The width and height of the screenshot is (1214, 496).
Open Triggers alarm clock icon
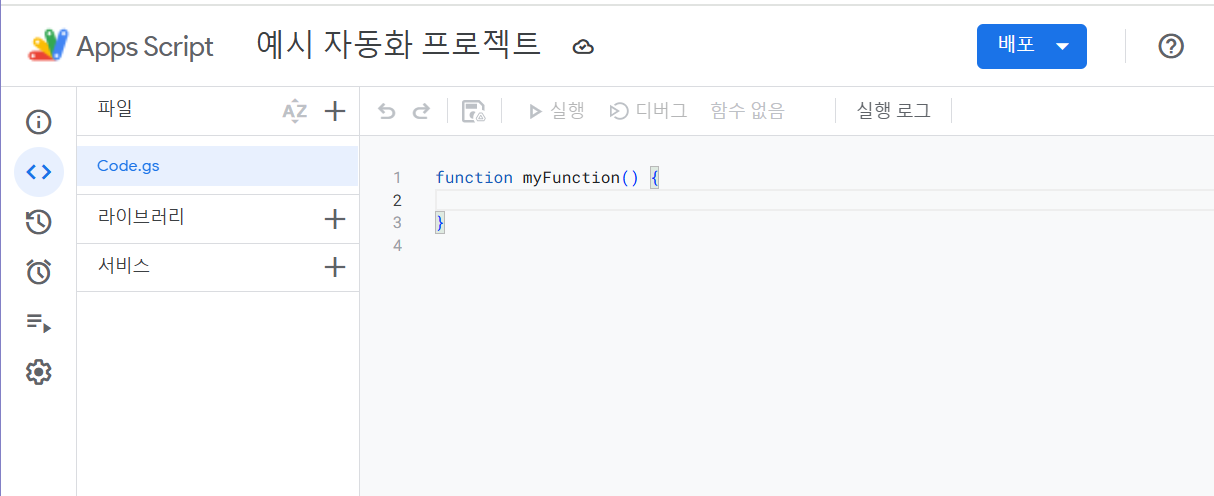pos(38,272)
